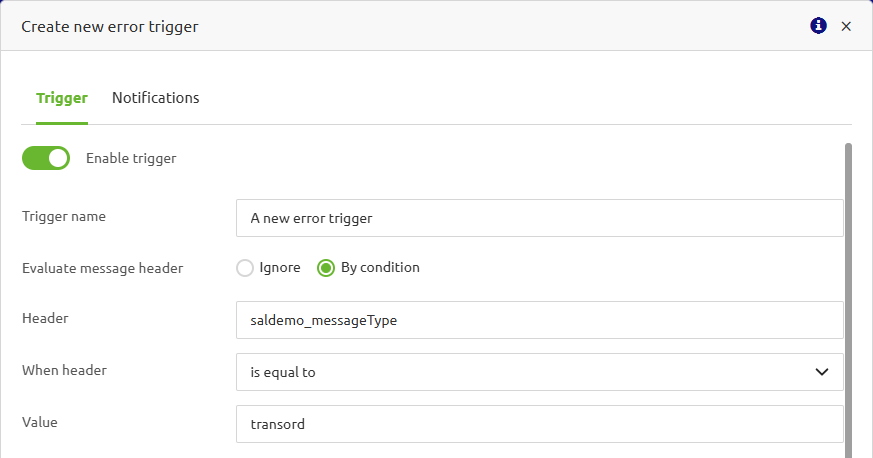Click the Trigger name input field
Image resolution: width=873 pixels, height=458 pixels.
point(539,217)
